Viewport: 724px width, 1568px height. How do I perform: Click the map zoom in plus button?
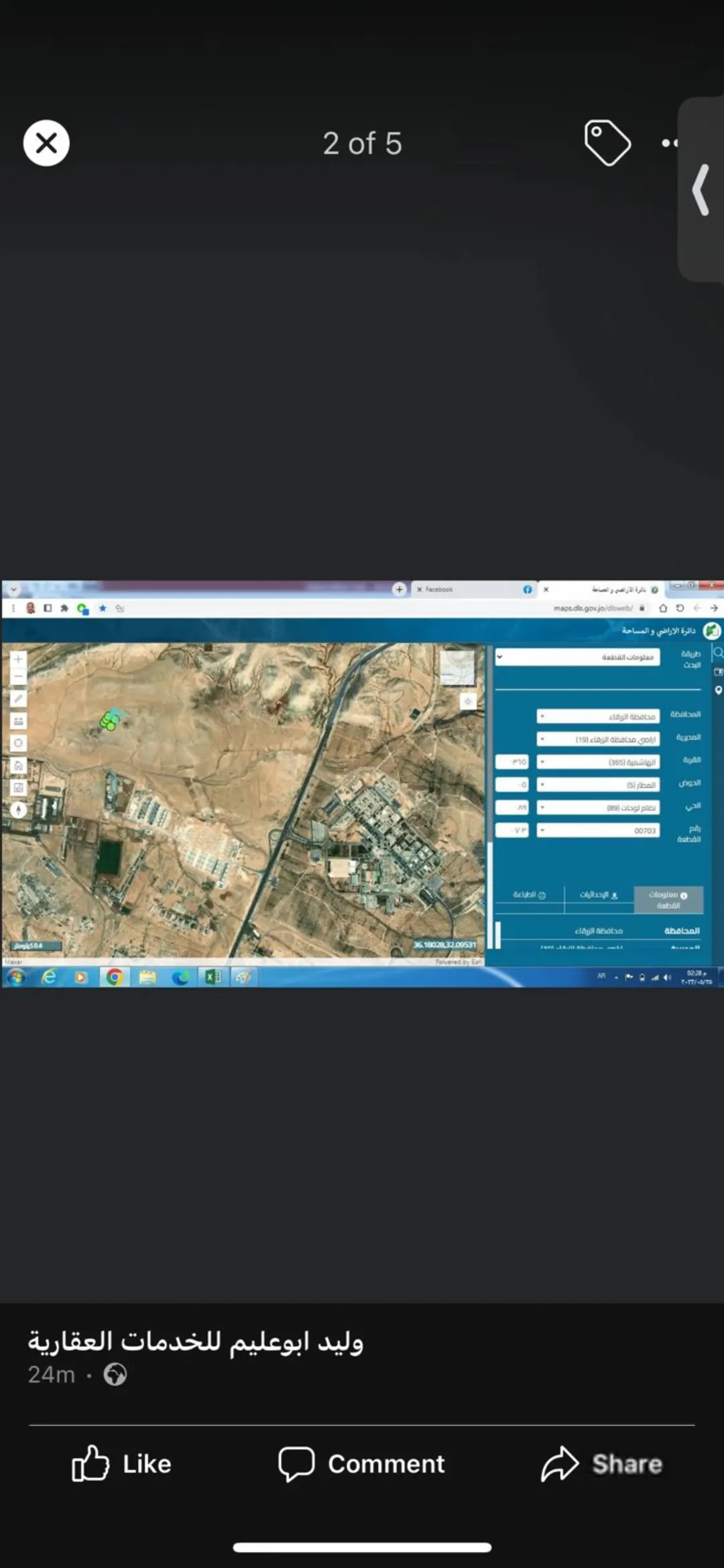click(x=18, y=659)
